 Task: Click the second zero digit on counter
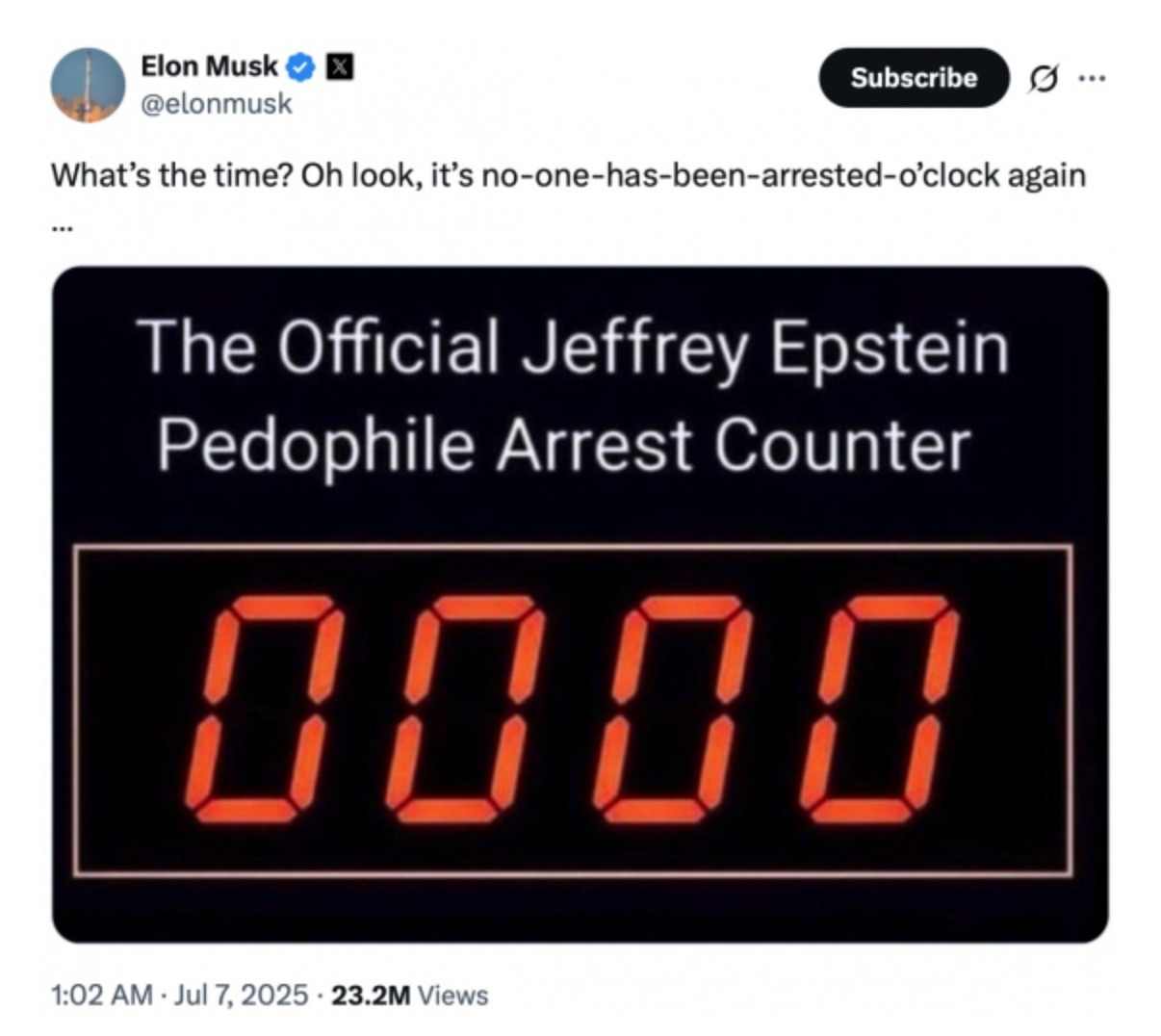click(x=466, y=710)
